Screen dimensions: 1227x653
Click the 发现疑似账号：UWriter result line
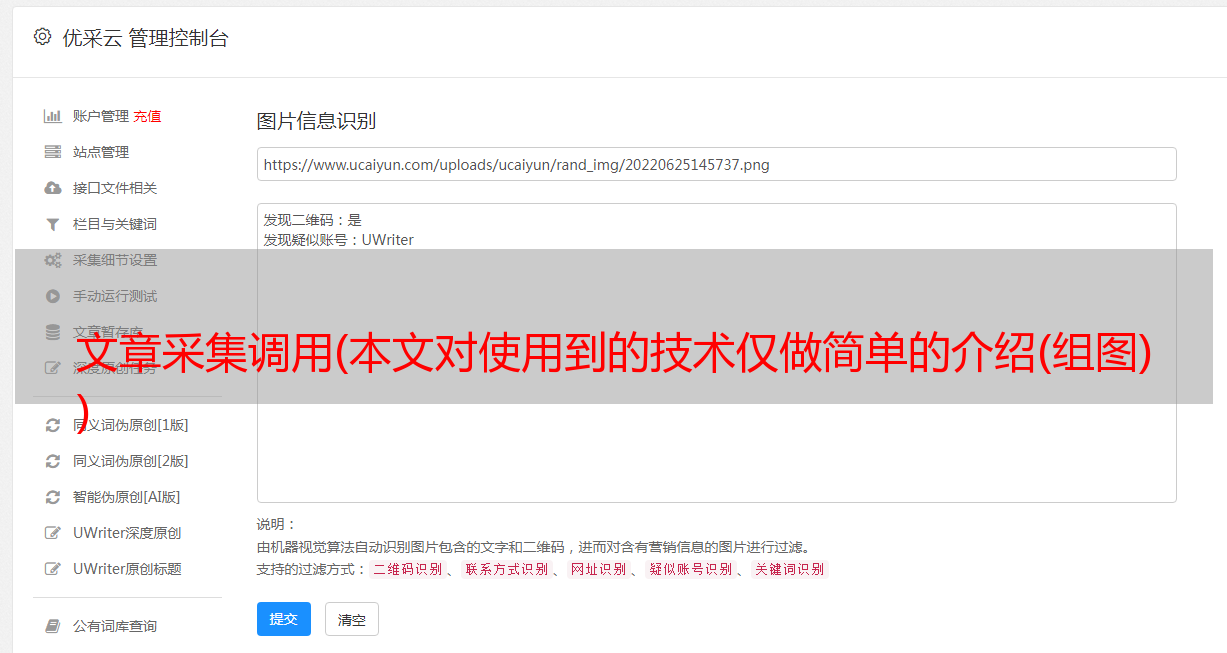[338, 240]
